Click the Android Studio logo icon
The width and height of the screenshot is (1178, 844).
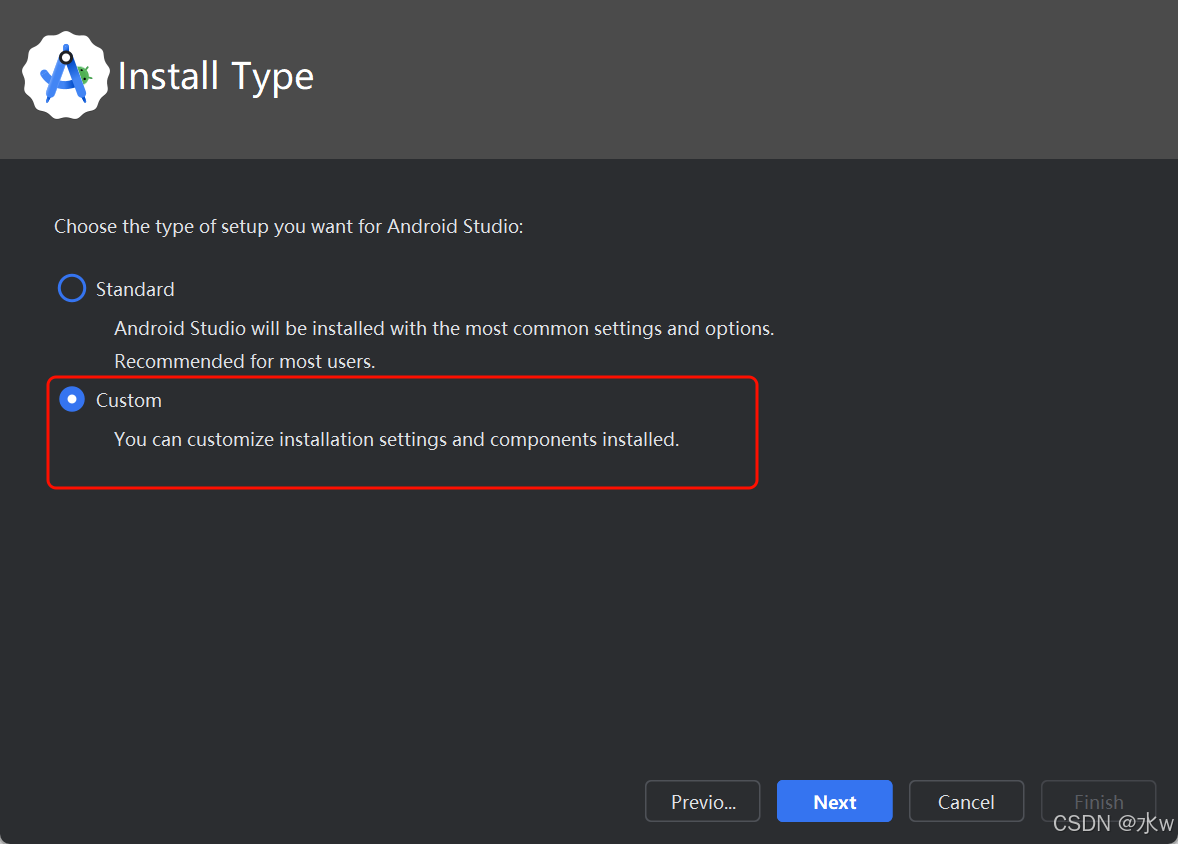pos(66,75)
